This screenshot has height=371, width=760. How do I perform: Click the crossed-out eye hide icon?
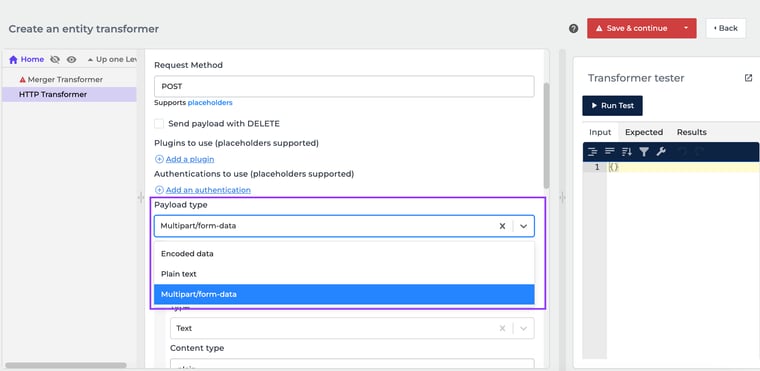coord(55,60)
